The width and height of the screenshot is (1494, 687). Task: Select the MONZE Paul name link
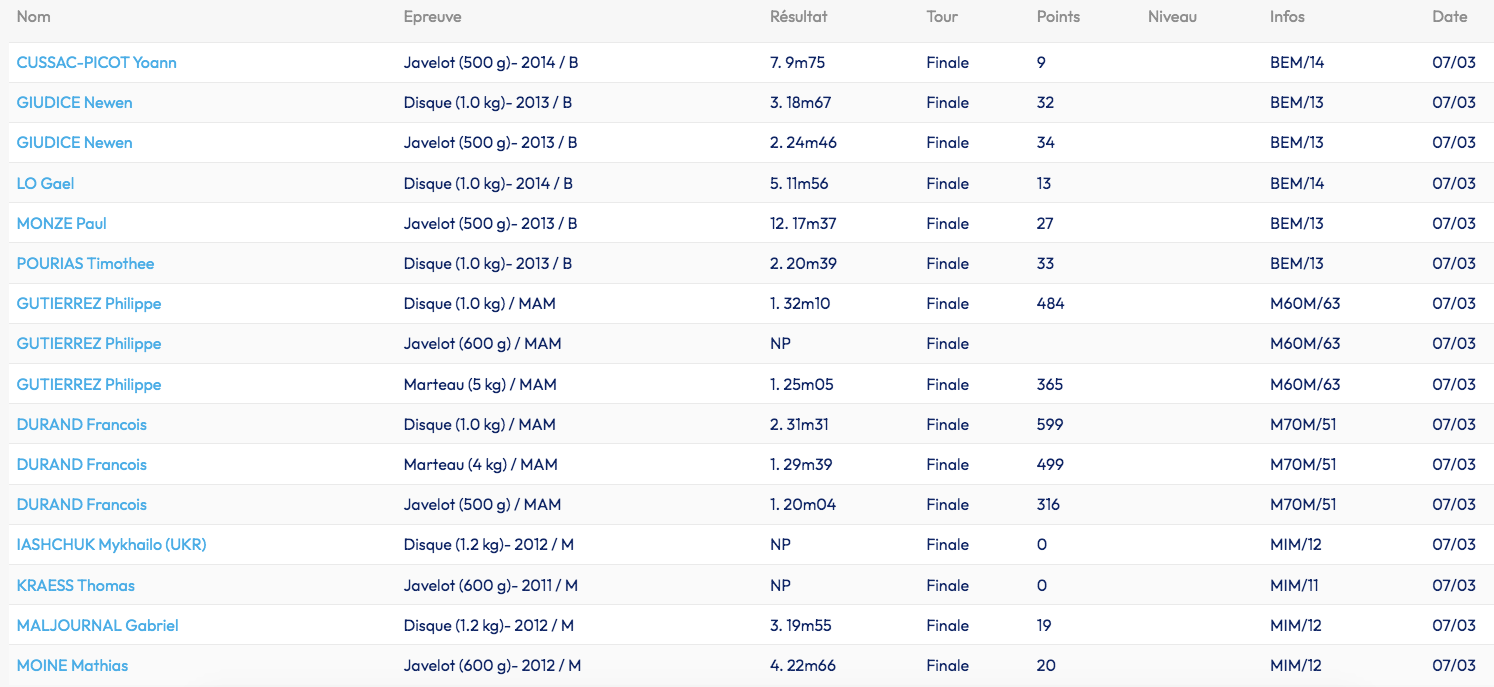coord(61,224)
